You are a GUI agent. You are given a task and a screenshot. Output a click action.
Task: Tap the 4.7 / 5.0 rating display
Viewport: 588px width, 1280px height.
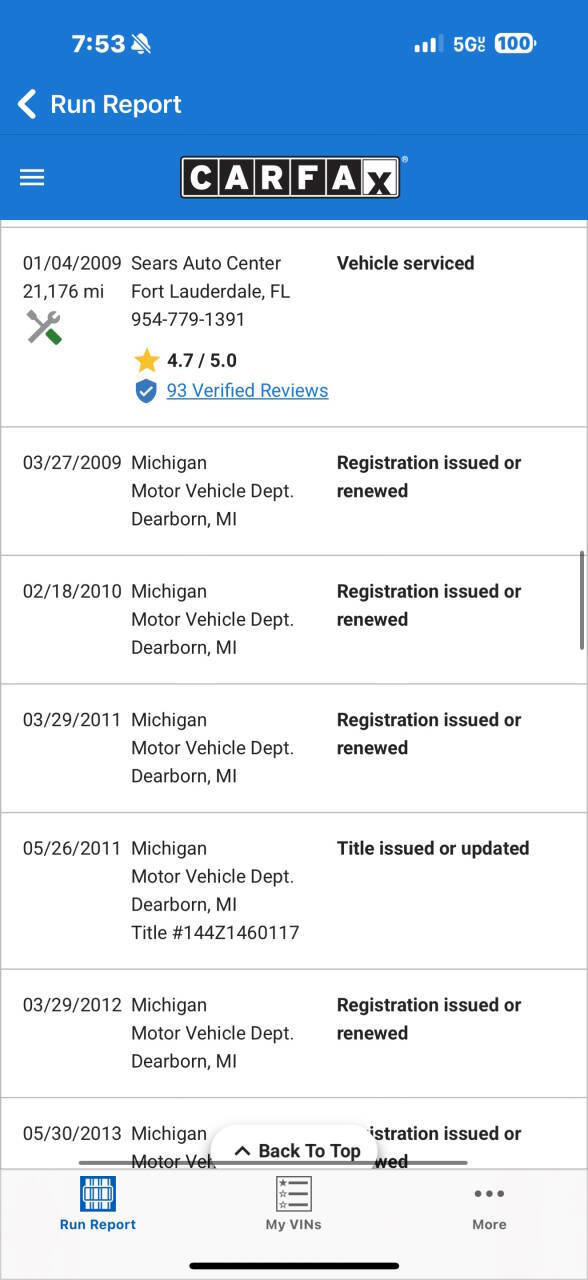202,360
